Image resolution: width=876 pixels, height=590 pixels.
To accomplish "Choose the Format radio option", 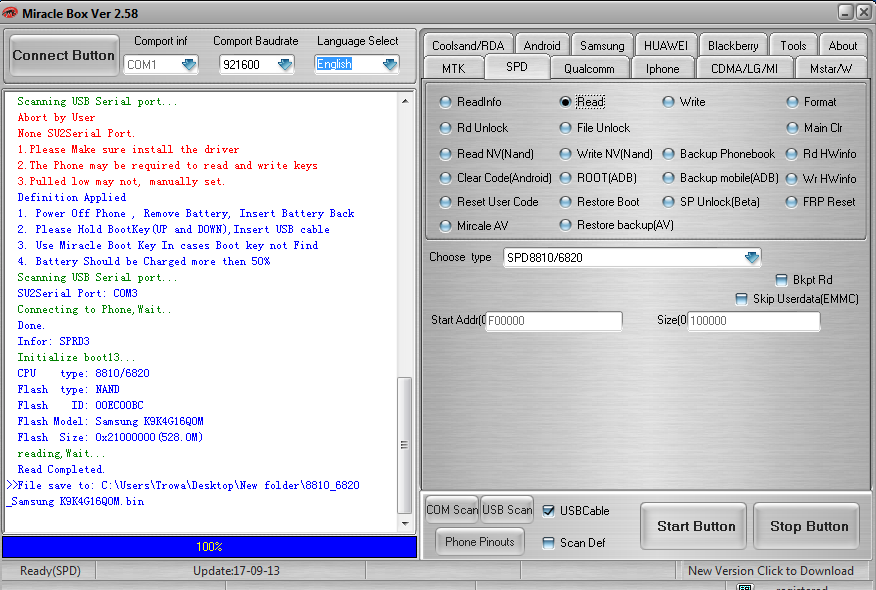I will (792, 102).
